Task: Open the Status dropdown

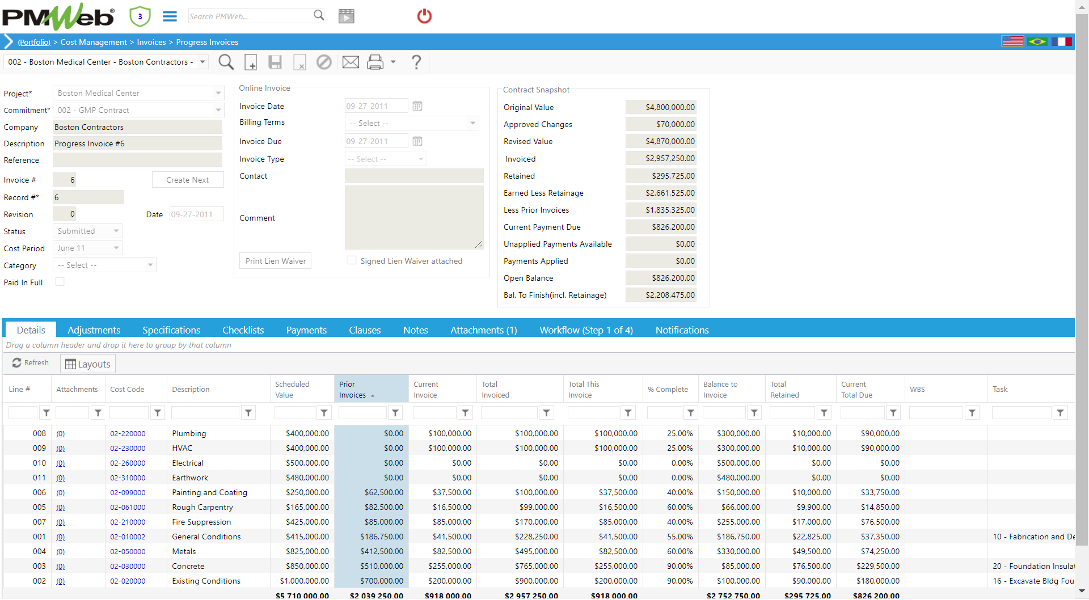Action: [x=116, y=231]
